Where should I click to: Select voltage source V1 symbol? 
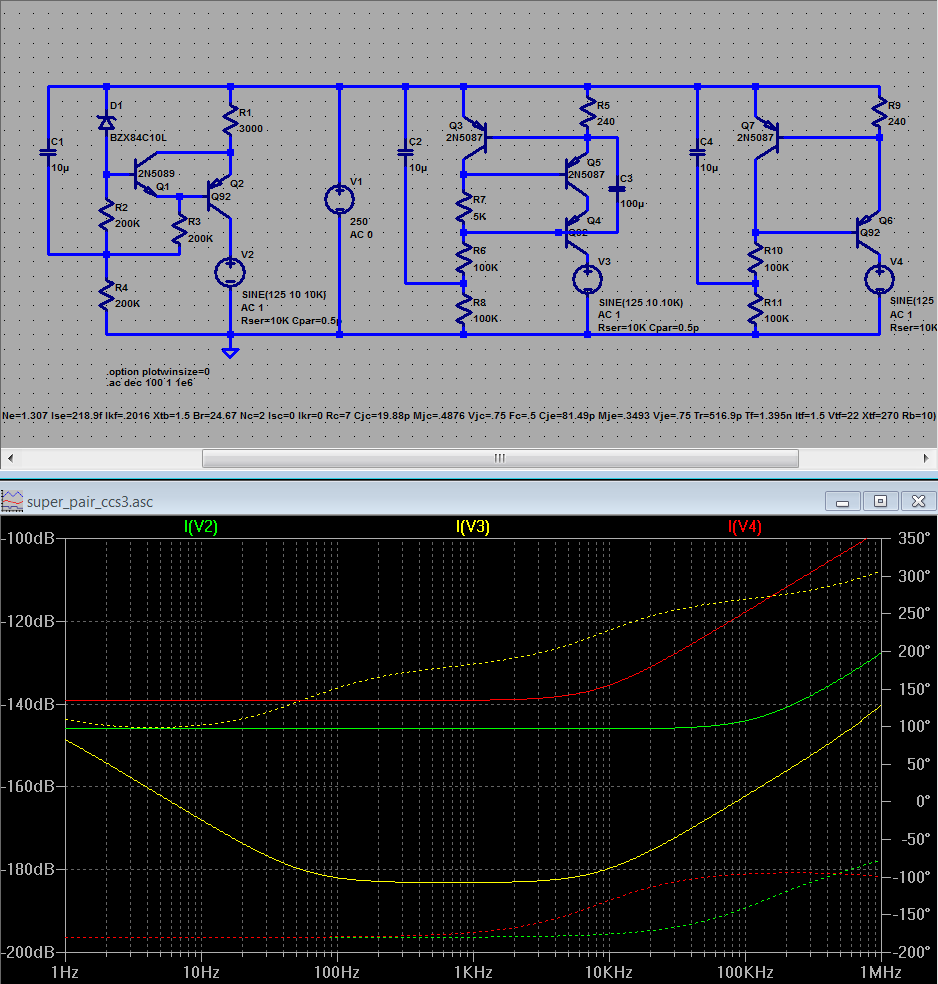(339, 200)
